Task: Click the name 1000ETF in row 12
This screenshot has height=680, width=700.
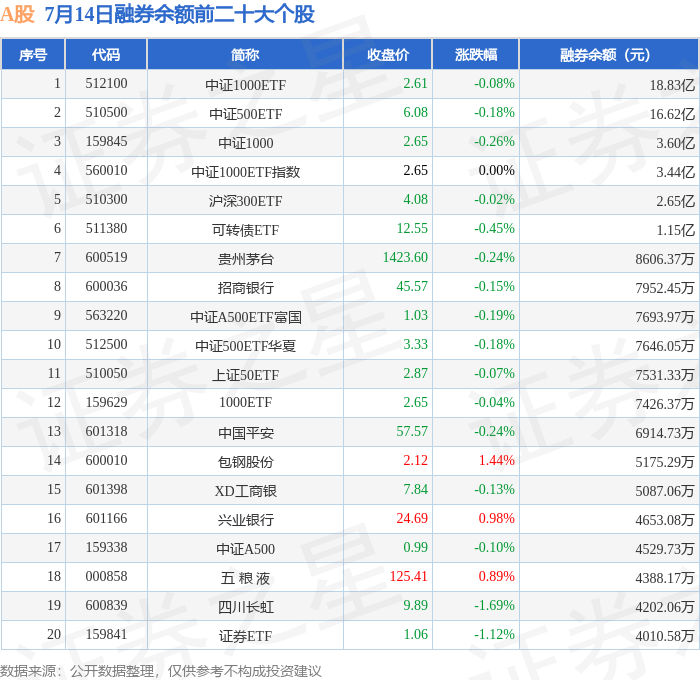Action: (246, 403)
